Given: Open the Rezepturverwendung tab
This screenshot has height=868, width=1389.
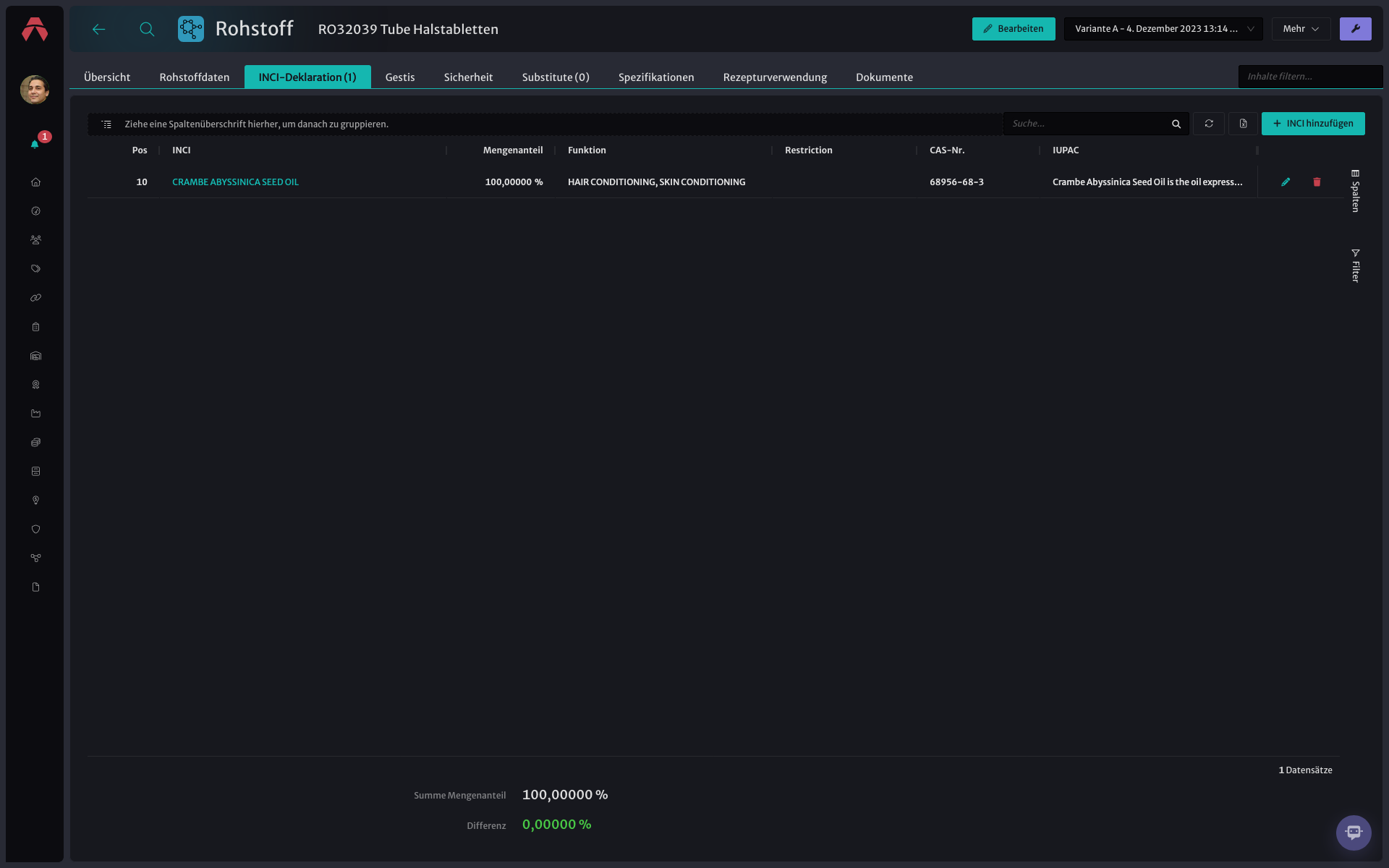Looking at the screenshot, I should 775,77.
